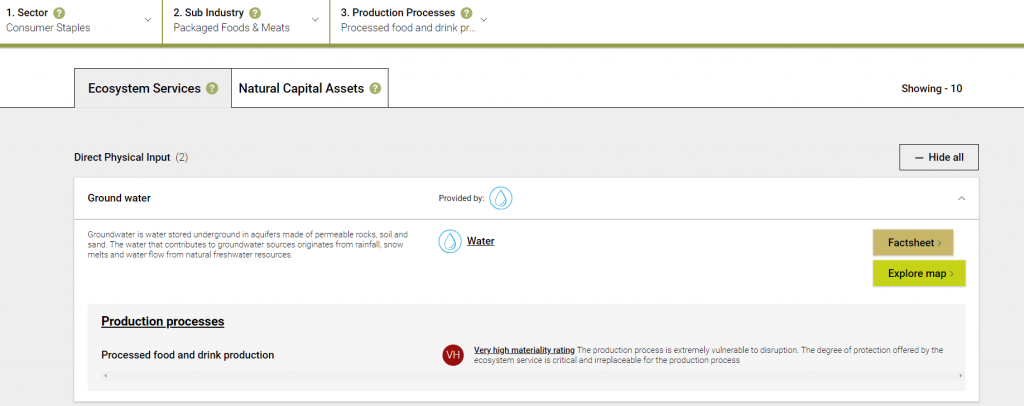Switch to the Natural Capital Assets tab
Viewport: 1024px width, 406px height.
[x=301, y=88]
